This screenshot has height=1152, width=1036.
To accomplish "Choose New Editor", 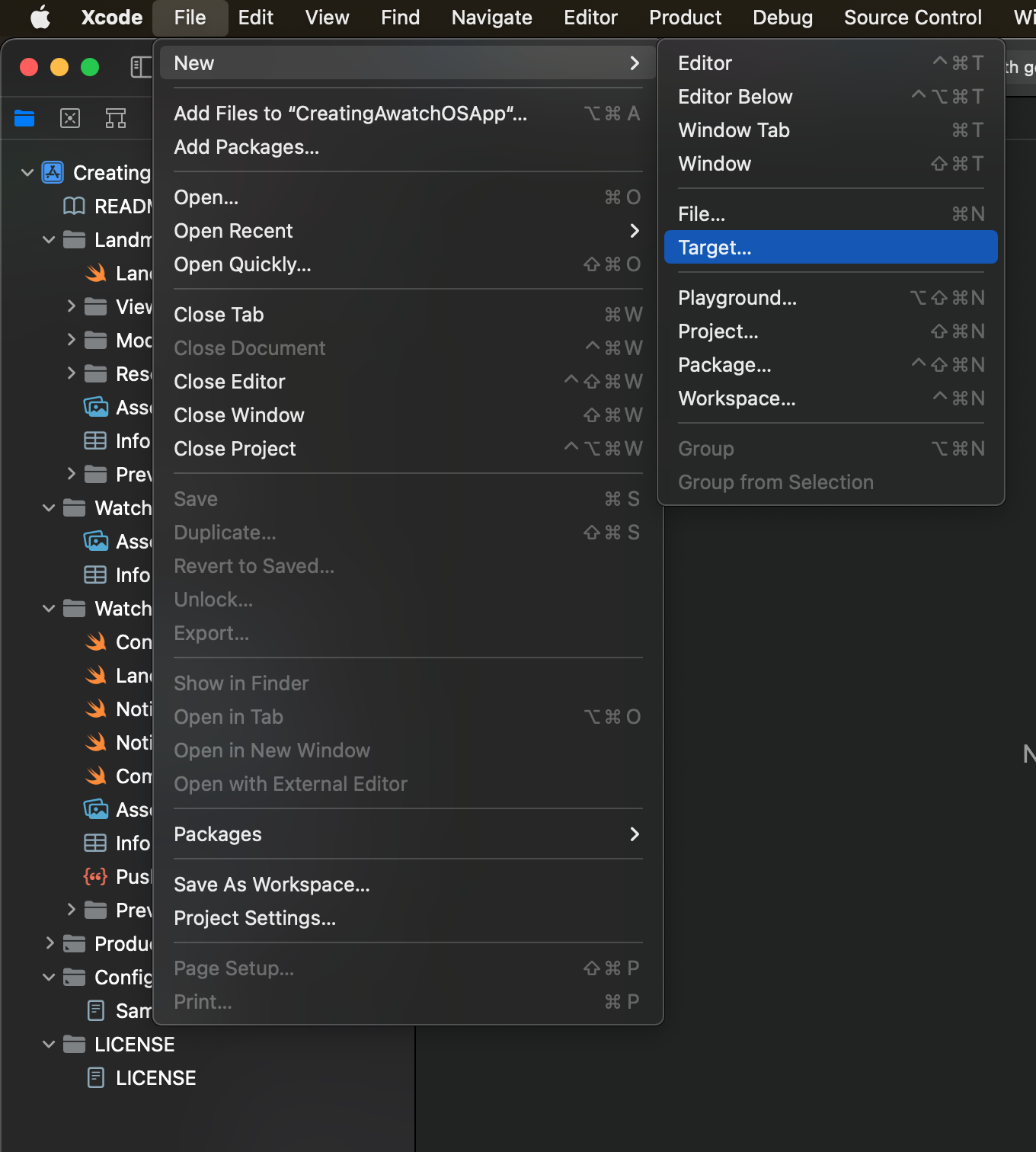I will point(831,63).
